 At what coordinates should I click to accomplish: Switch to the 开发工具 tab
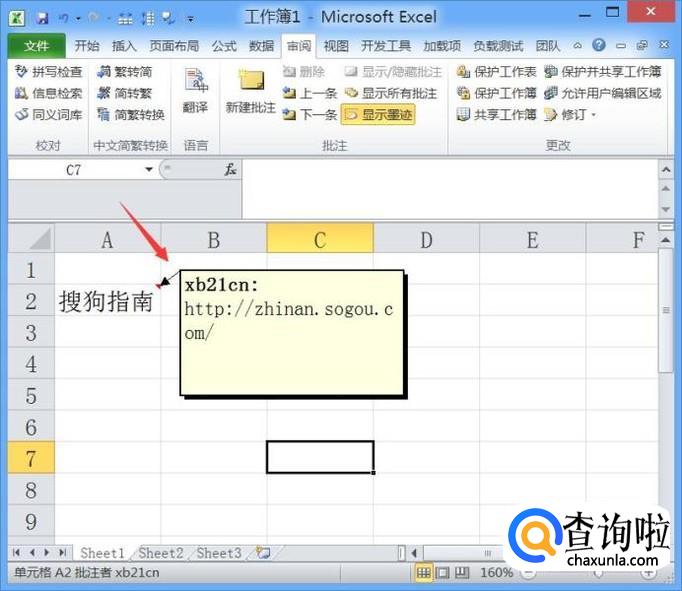pos(386,46)
